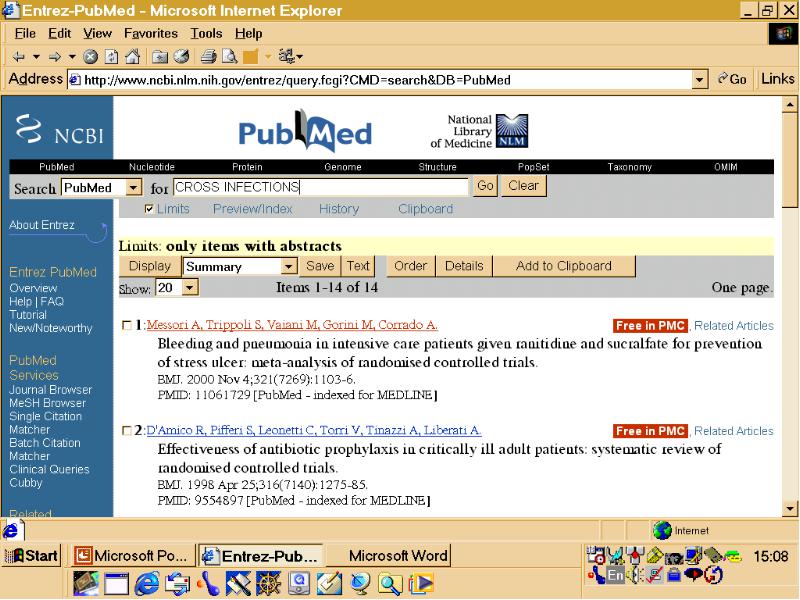Open the Favorites menu
Screen dimensions: 800x600
click(151, 34)
